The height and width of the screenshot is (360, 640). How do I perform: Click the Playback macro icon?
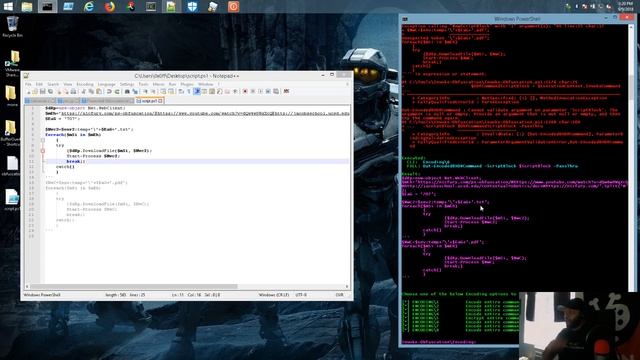(x=260, y=91)
